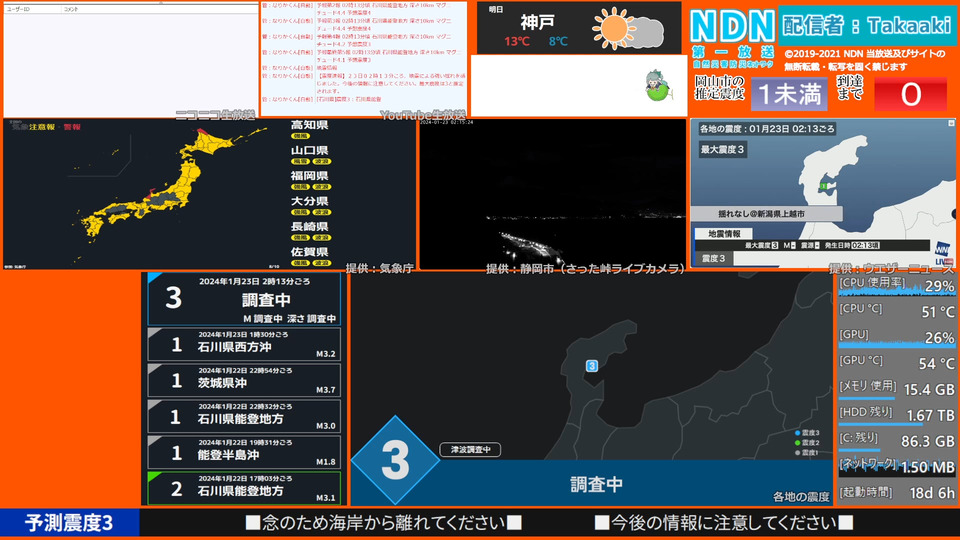This screenshot has height=540, width=960.
Task: Click the 波浪 badge under 山口県
Action: 322,161
